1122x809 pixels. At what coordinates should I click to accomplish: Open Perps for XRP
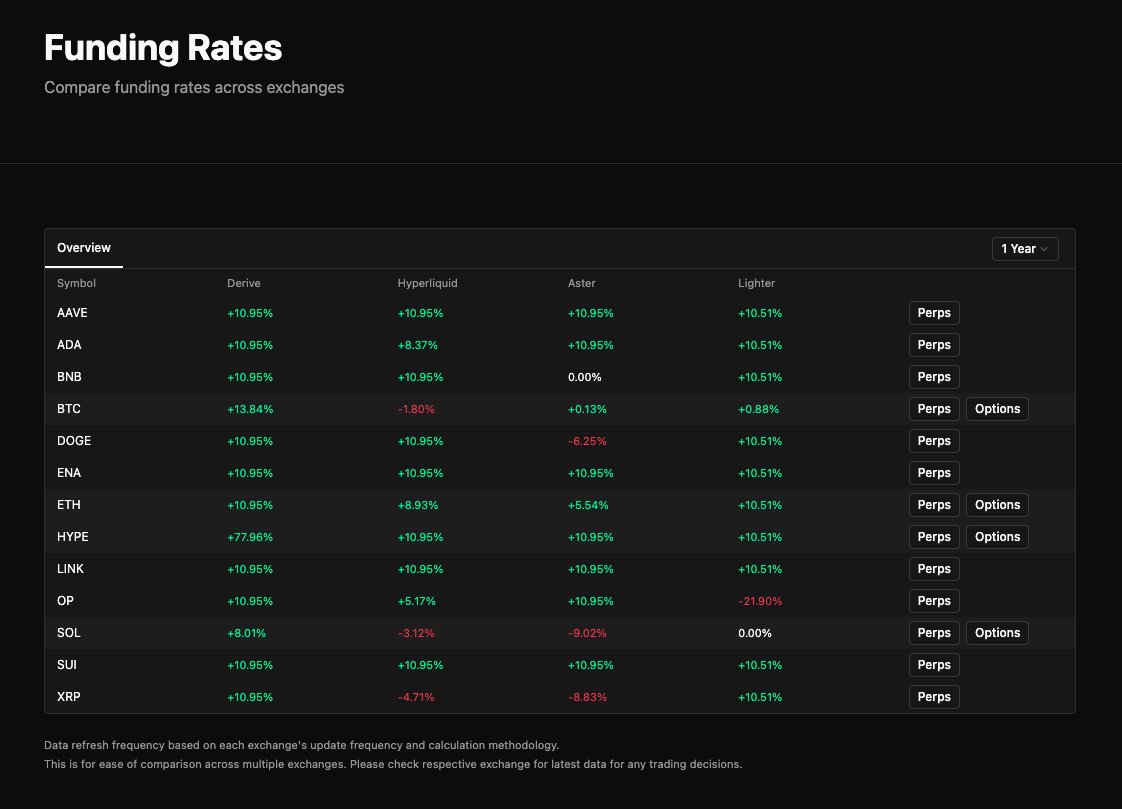934,697
